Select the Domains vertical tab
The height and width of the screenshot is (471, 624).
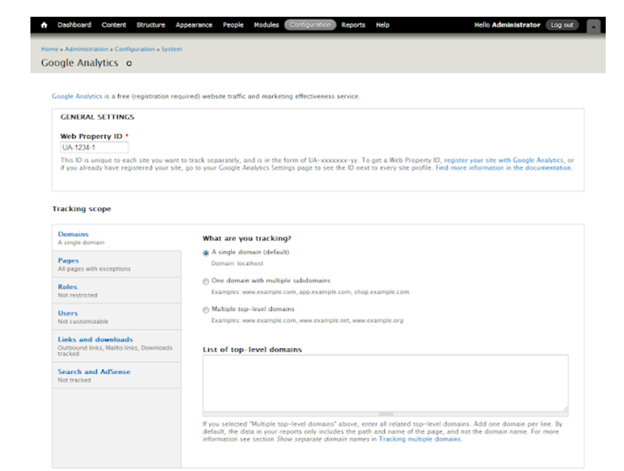[117, 238]
